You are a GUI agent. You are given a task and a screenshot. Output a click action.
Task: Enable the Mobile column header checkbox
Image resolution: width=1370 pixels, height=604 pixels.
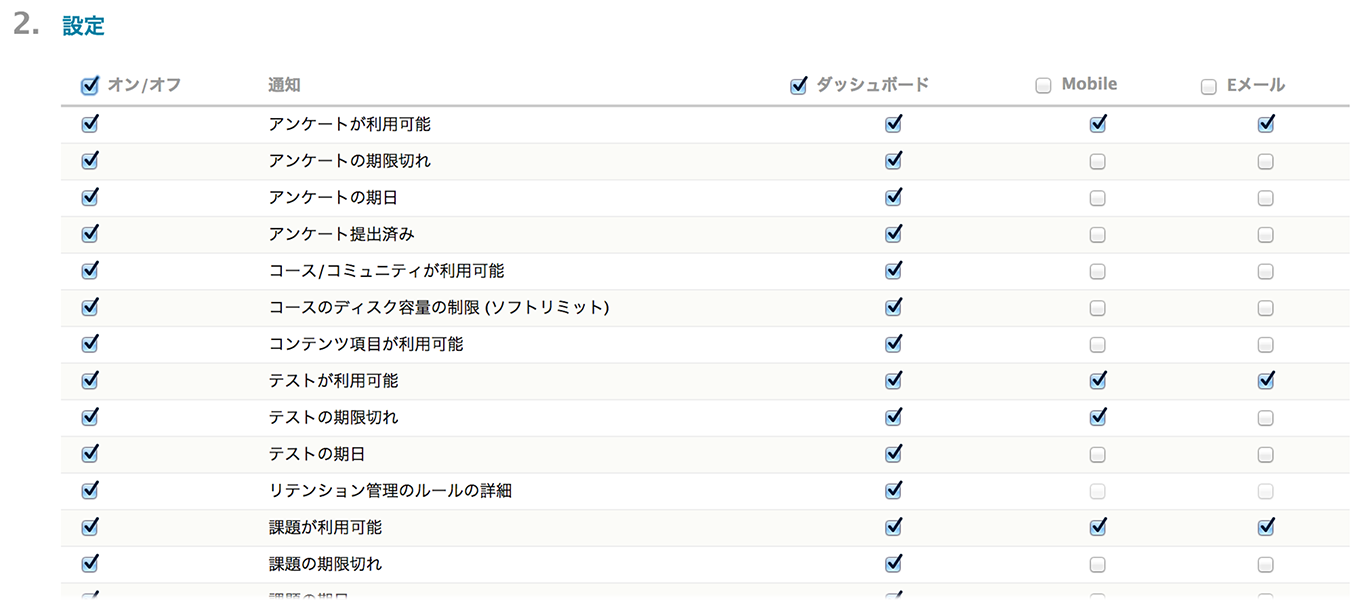coord(1043,86)
